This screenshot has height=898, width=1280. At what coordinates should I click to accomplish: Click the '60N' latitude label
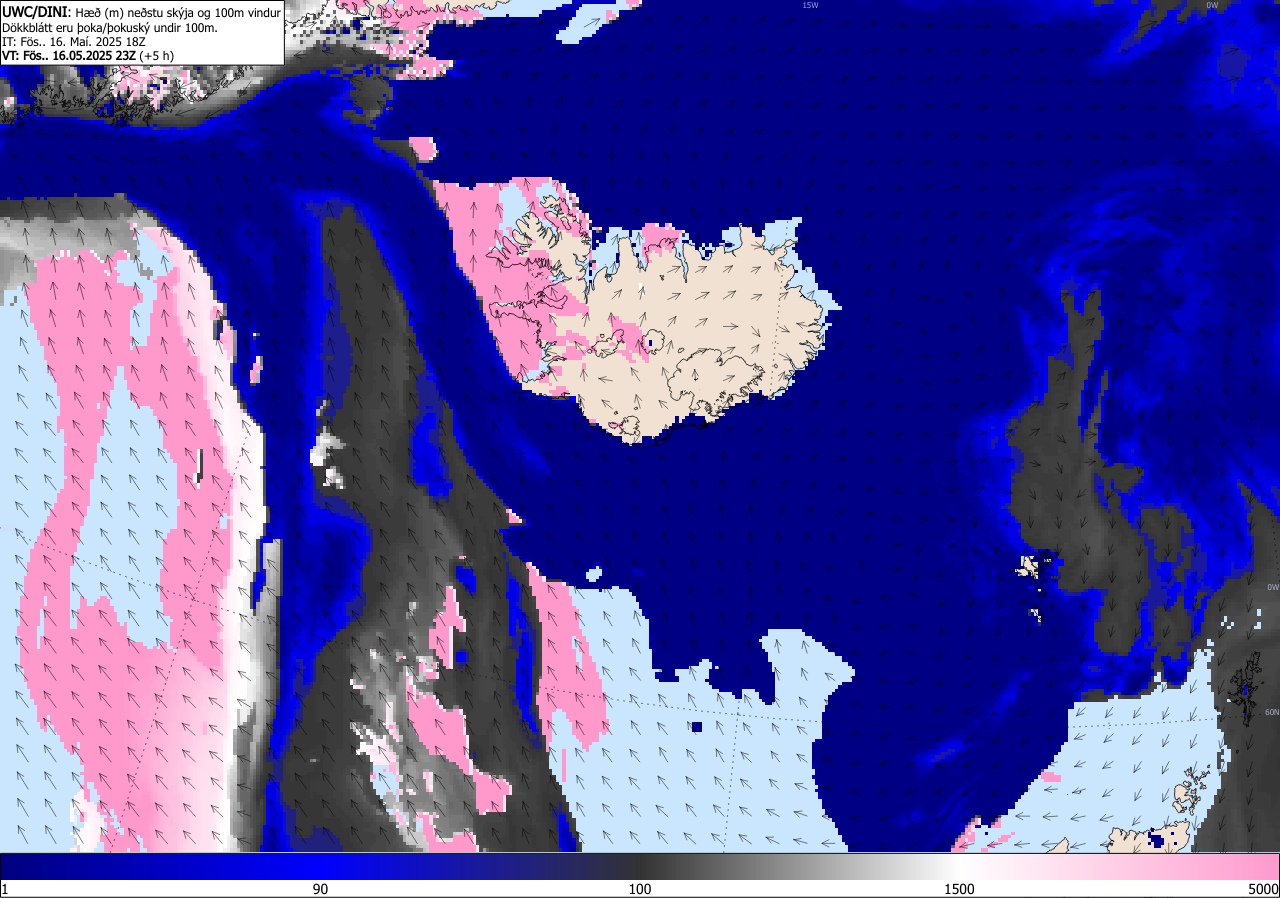(1271, 713)
